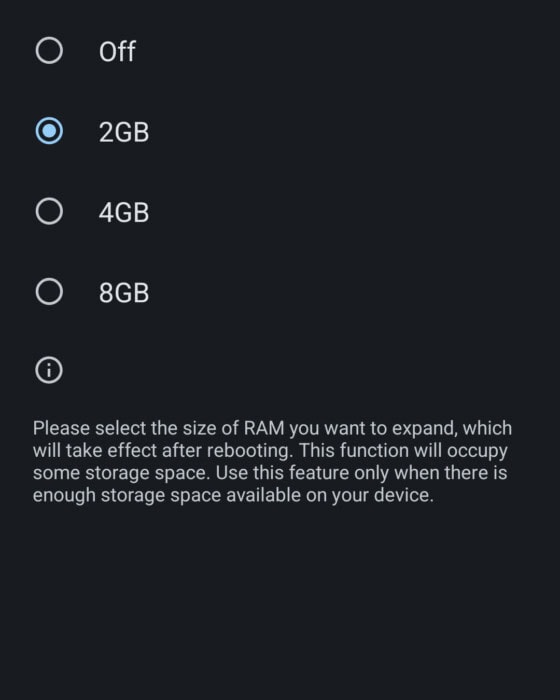Tap the "2GB" text label
The height and width of the screenshot is (700, 560).
124,132
